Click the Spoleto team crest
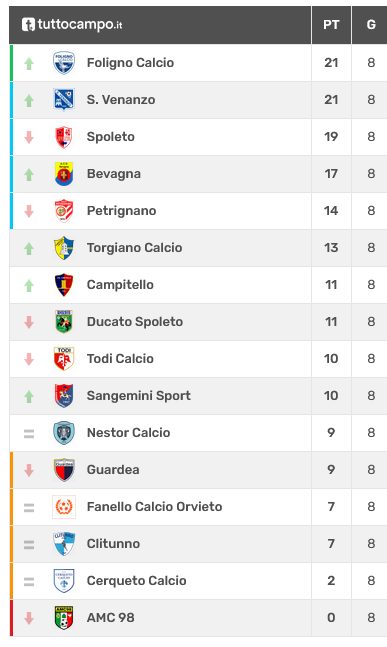 point(64,137)
